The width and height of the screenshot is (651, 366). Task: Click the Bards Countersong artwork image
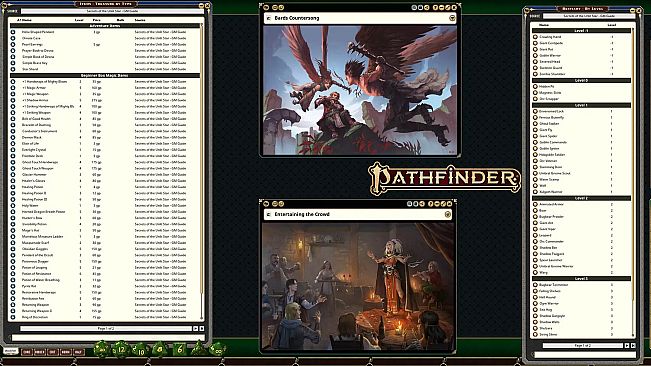click(x=360, y=90)
